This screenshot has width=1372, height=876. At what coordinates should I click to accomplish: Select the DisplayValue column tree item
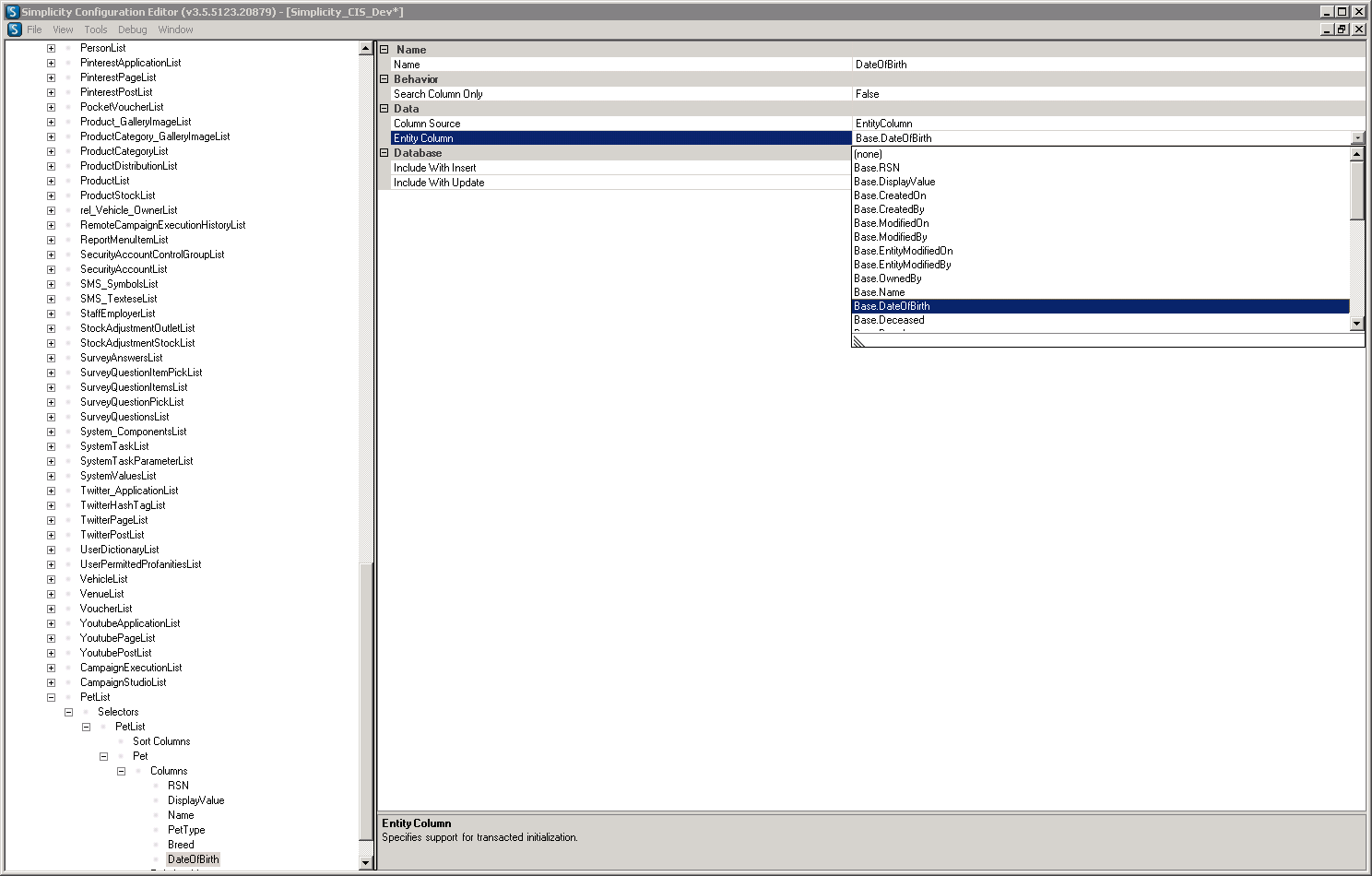pos(195,800)
